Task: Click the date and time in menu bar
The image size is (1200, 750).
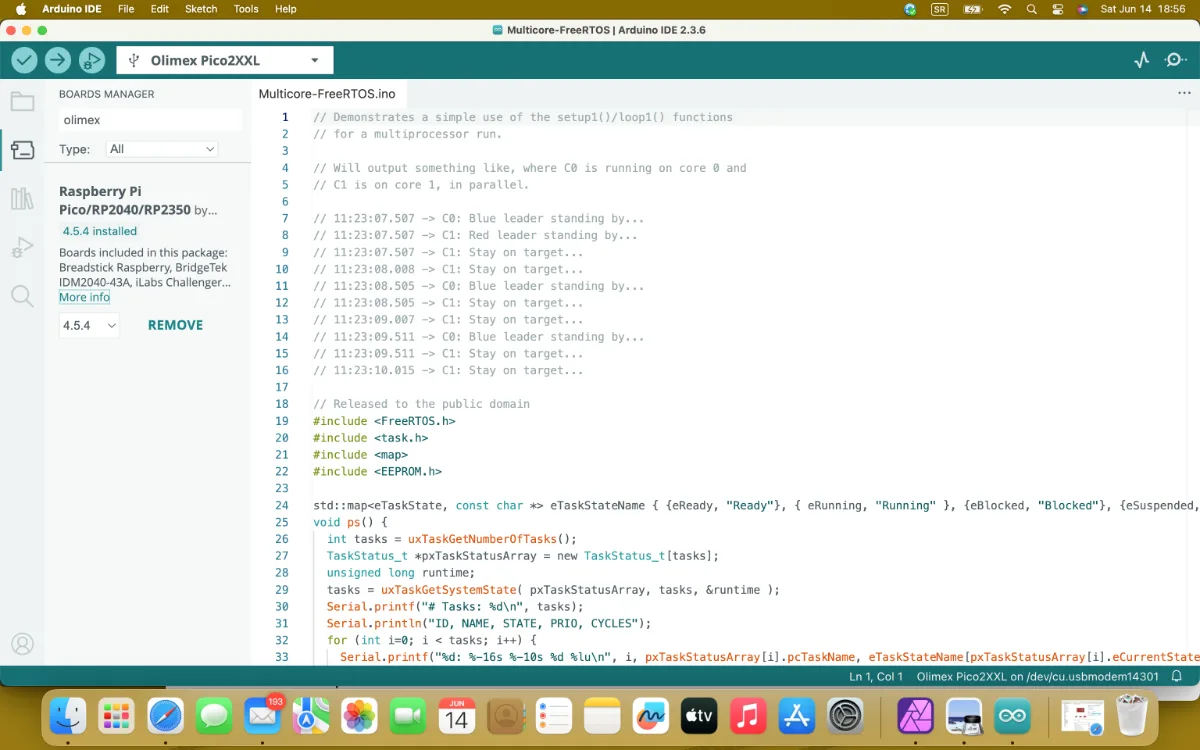Action: coord(1142,9)
